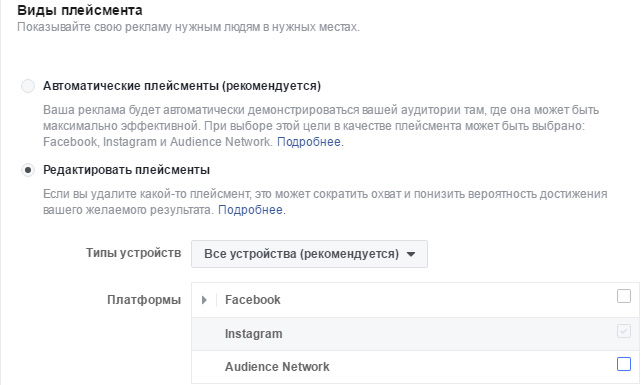Click the Audience Network row label
The width and height of the screenshot is (642, 385).
(x=277, y=367)
